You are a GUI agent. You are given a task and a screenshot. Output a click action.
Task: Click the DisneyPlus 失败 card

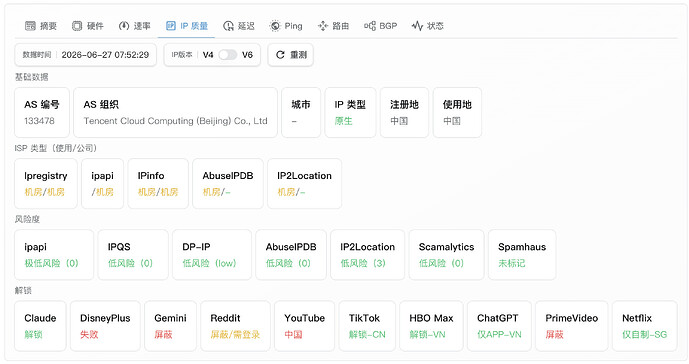pyautogui.click(x=105, y=326)
